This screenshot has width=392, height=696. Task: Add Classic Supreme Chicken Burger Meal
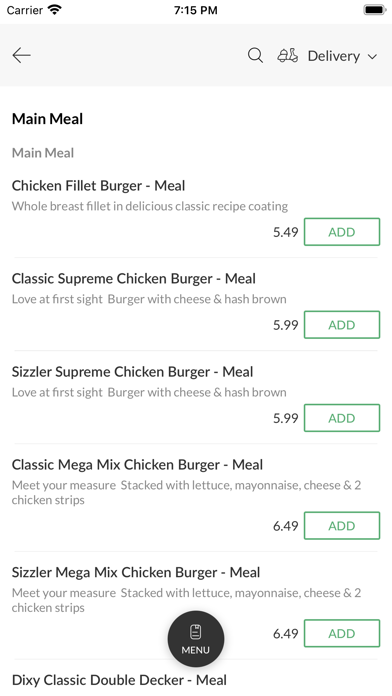342,325
